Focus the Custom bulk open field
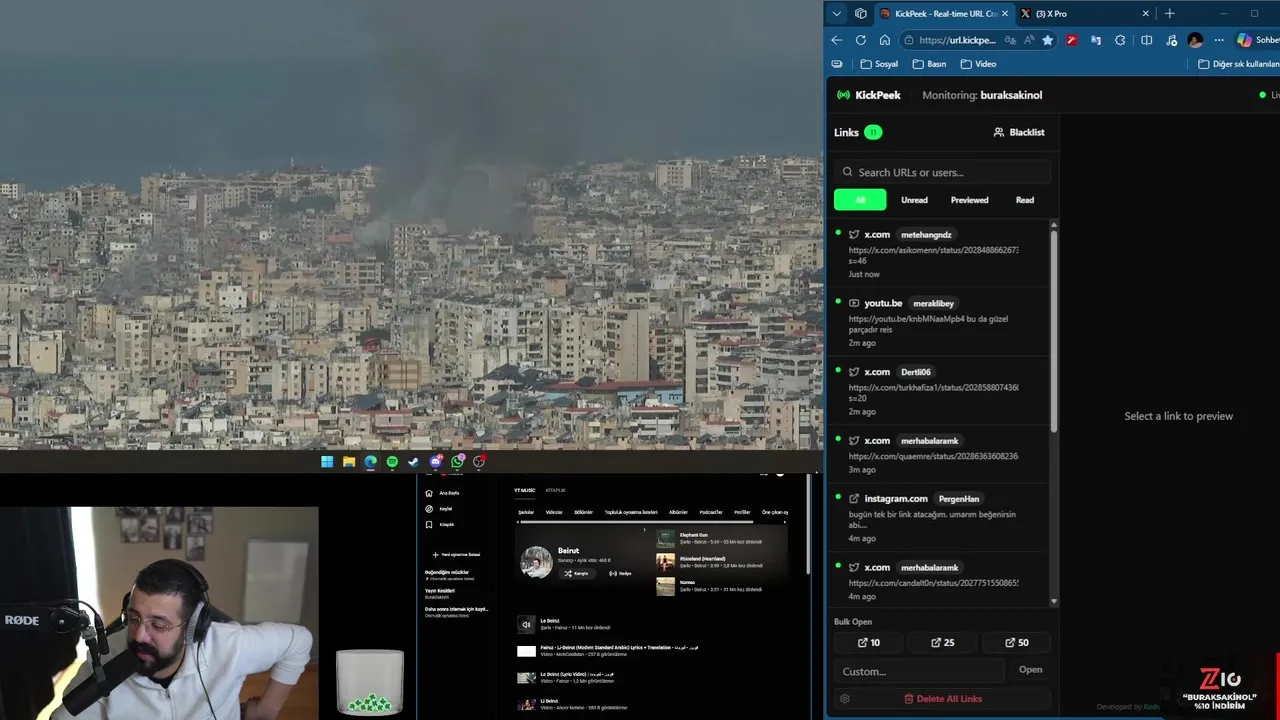This screenshot has height=720, width=1280. [x=919, y=671]
